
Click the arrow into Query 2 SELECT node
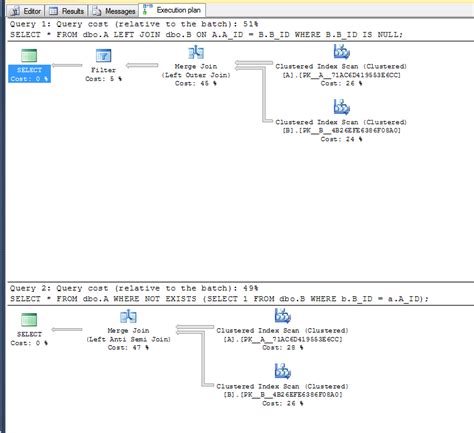click(x=67, y=329)
